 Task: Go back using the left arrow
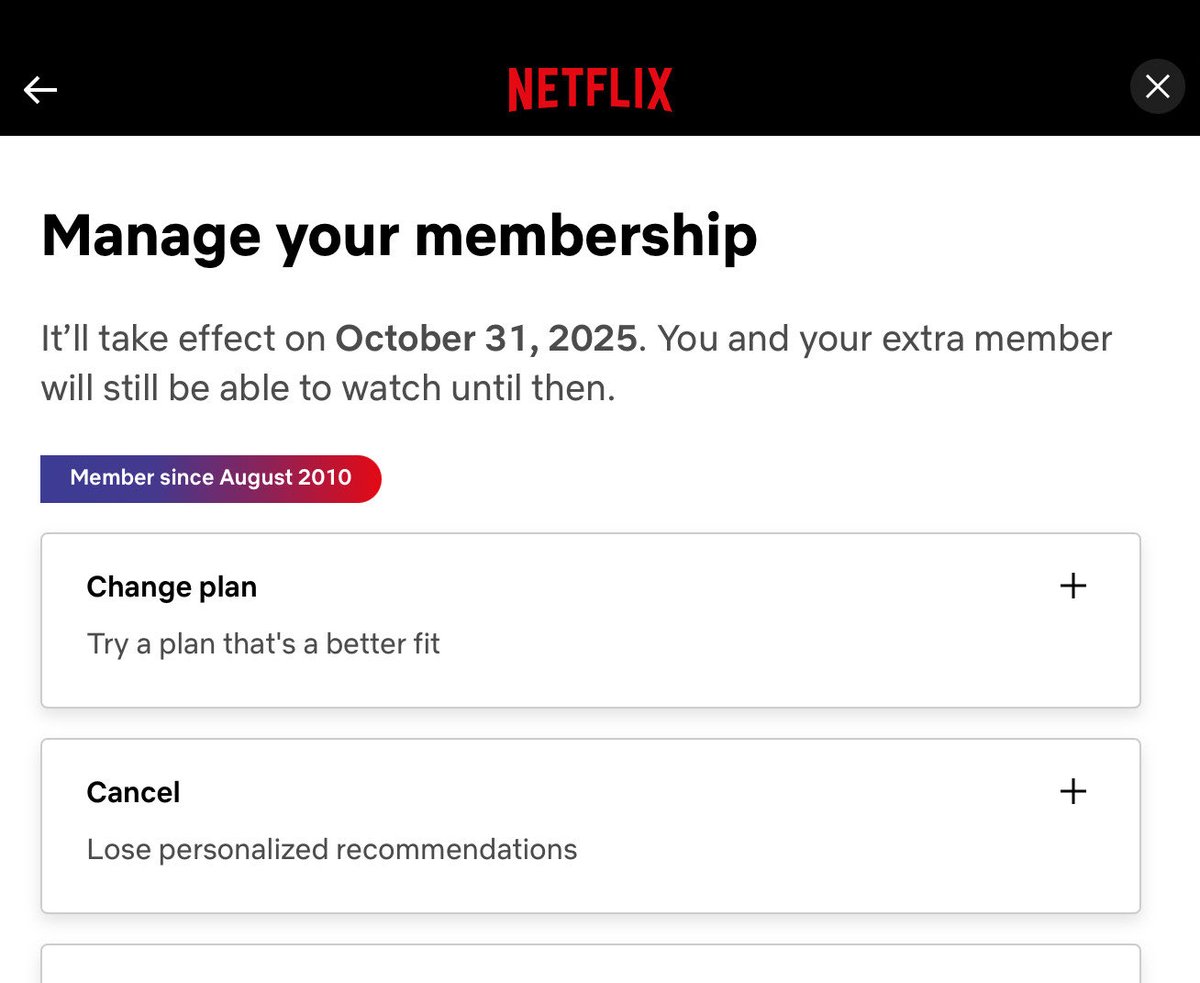click(x=40, y=90)
